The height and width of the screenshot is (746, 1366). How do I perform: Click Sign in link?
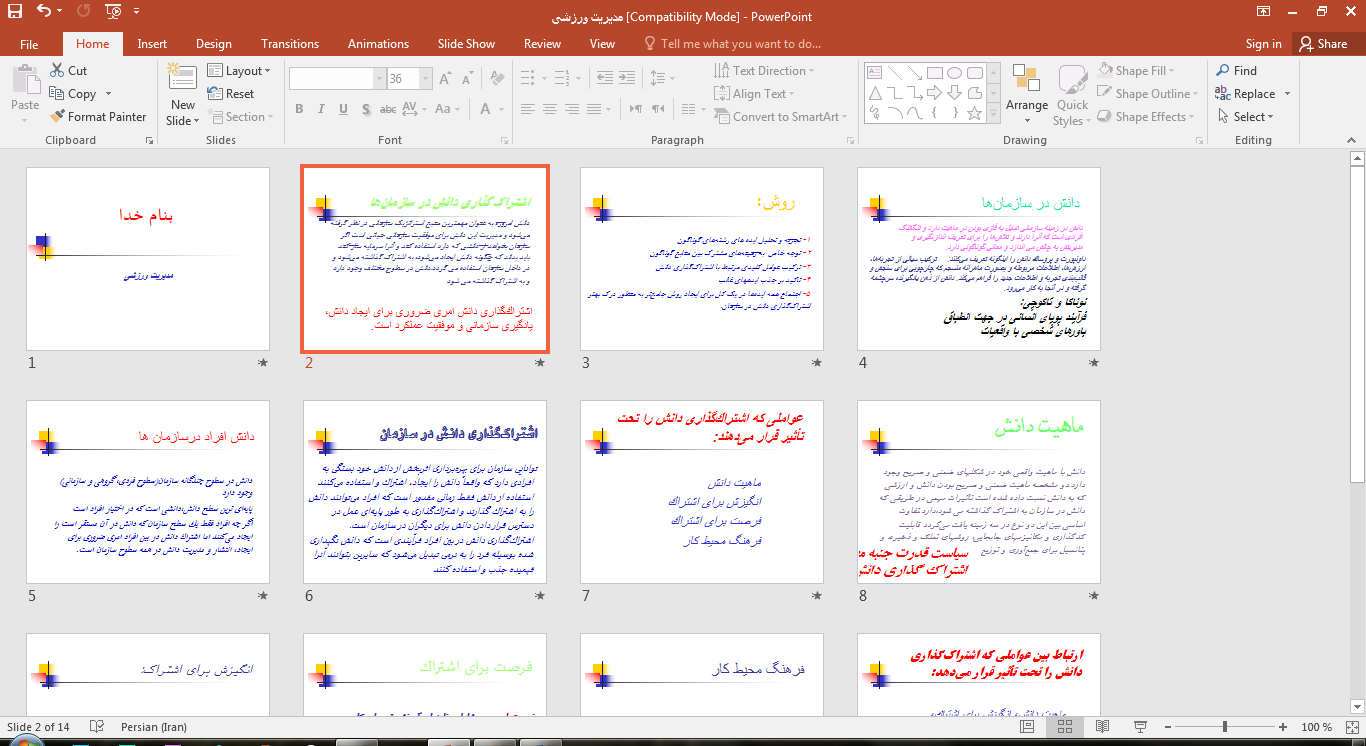(1263, 44)
